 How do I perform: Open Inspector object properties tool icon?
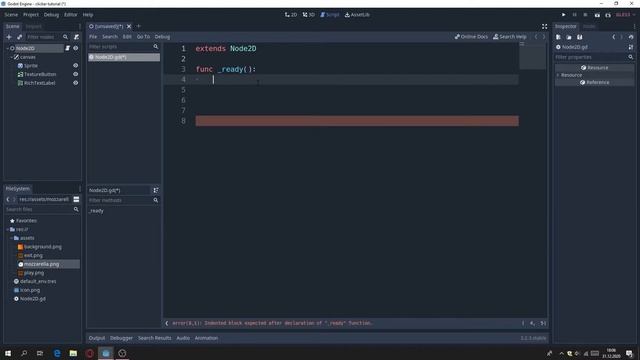(x=631, y=47)
